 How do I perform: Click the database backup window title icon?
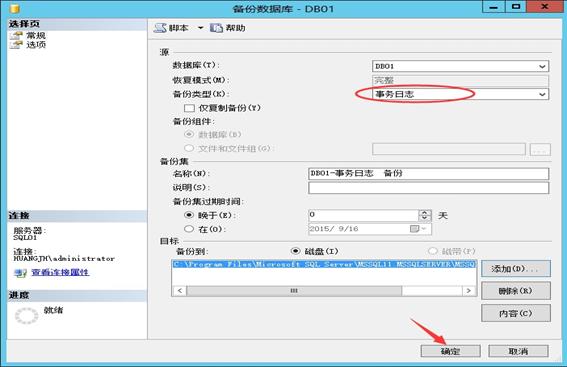pos(14,8)
